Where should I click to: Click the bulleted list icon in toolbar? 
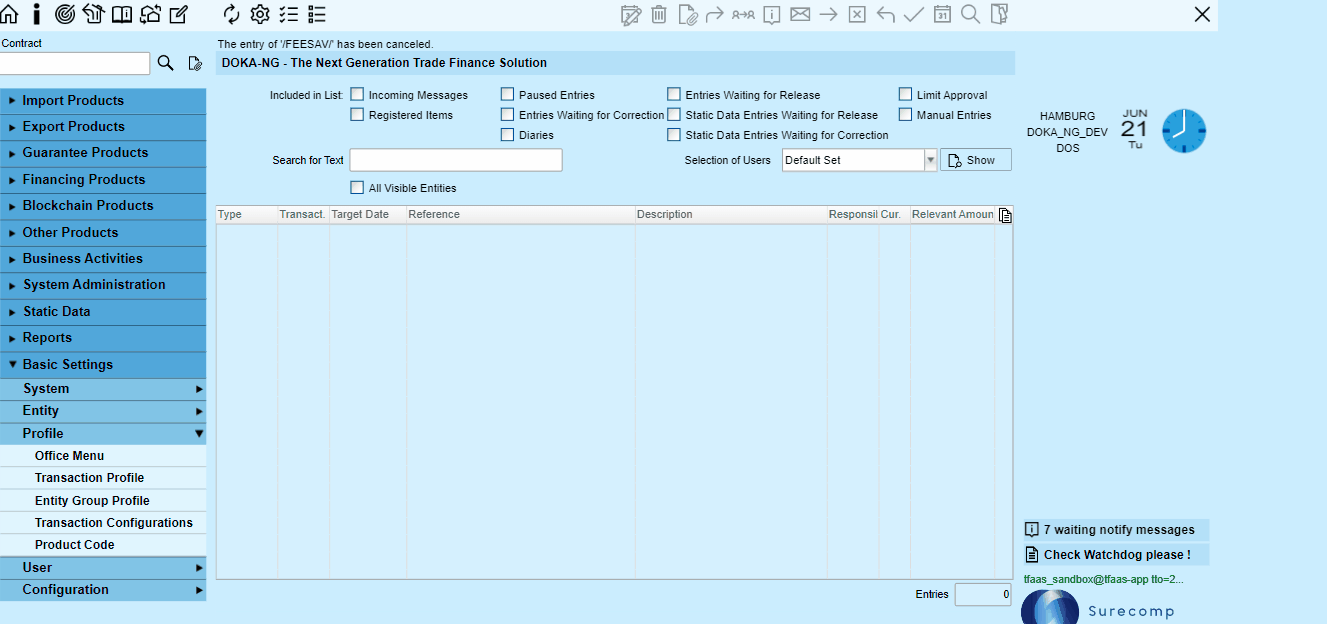(317, 14)
